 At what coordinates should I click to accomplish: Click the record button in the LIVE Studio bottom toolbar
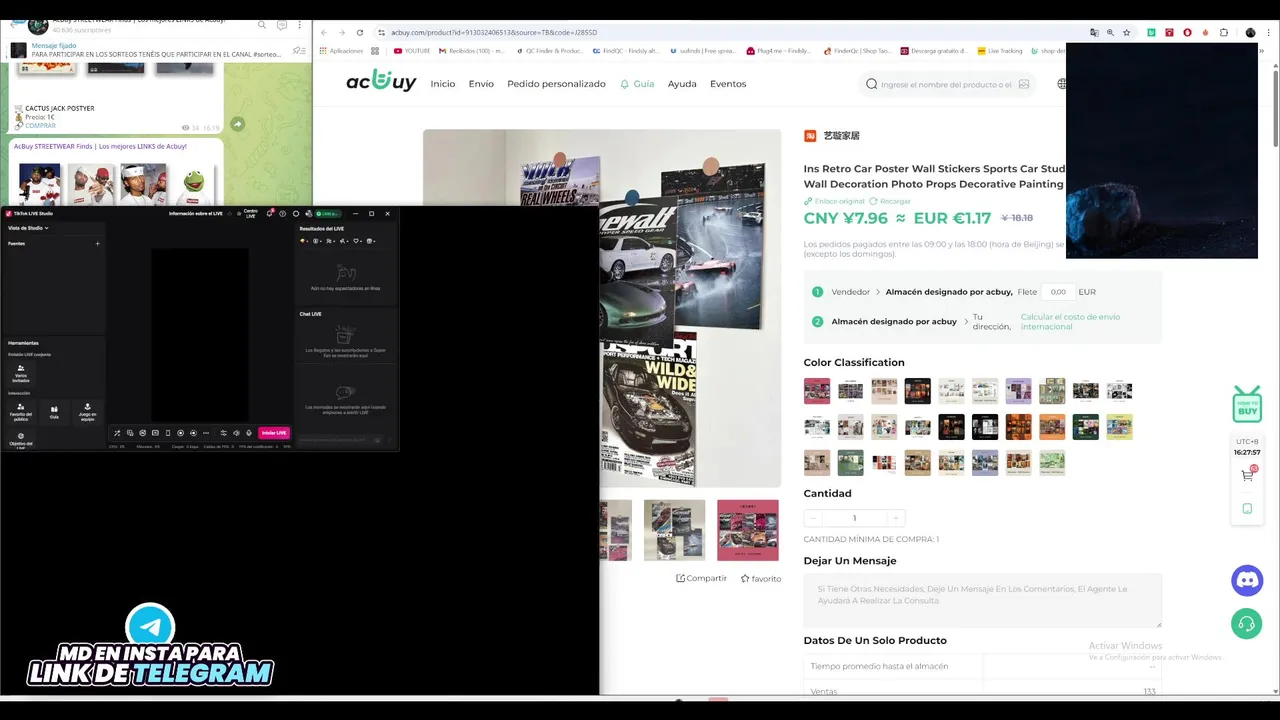[180, 433]
